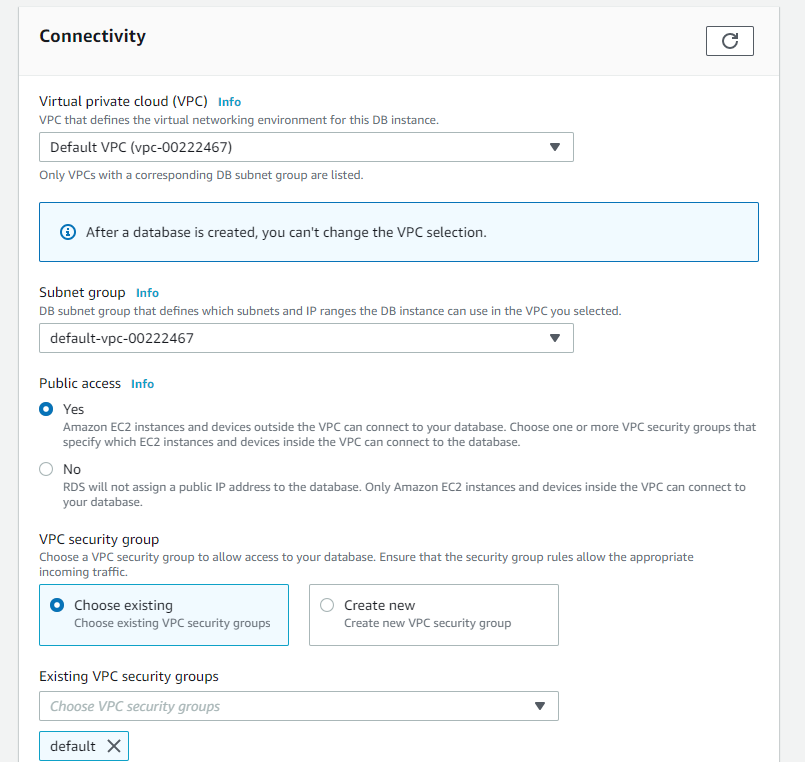Select the Choose existing security group option
Viewport: 805px width, 762px height.
pyautogui.click(x=57, y=605)
